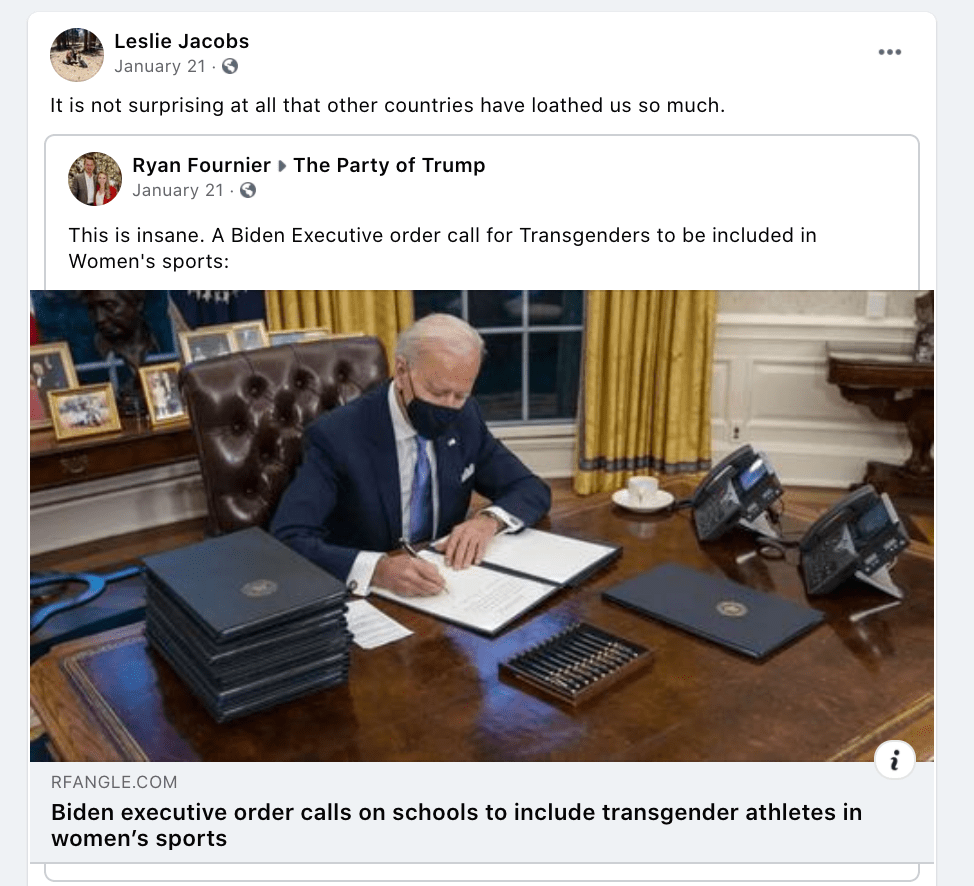The width and height of the screenshot is (974, 886).
Task: Click the globe privacy icon on shared post
Action: point(248,190)
